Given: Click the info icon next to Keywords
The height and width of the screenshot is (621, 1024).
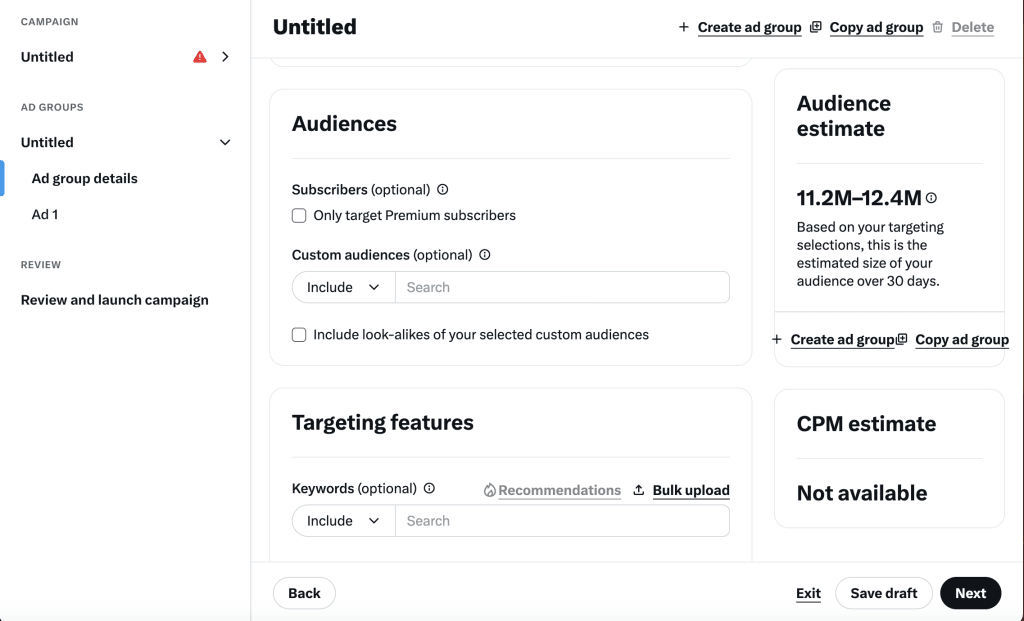Looking at the screenshot, I should 429,488.
